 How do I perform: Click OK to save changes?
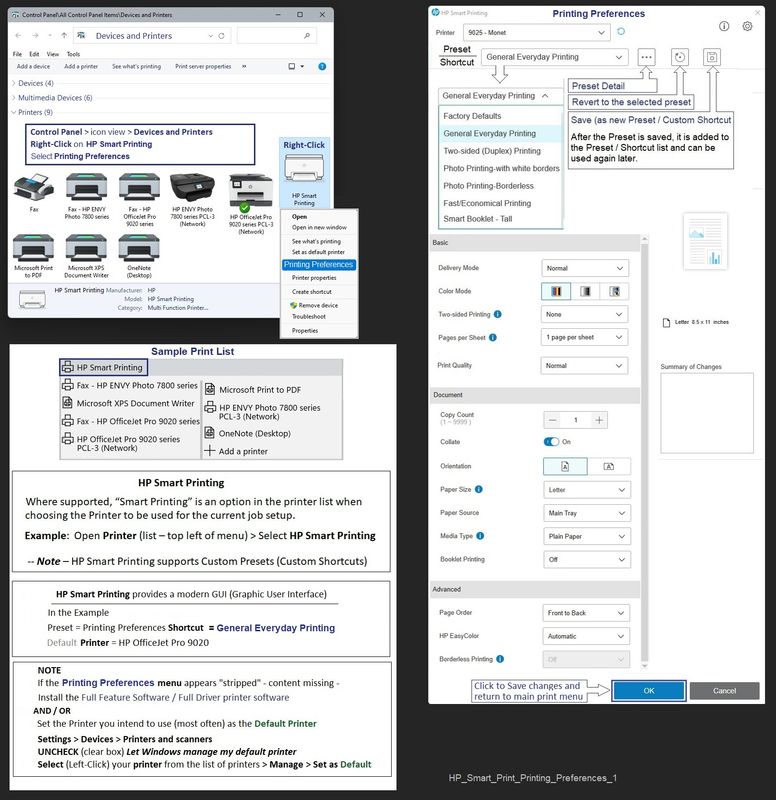(648, 691)
